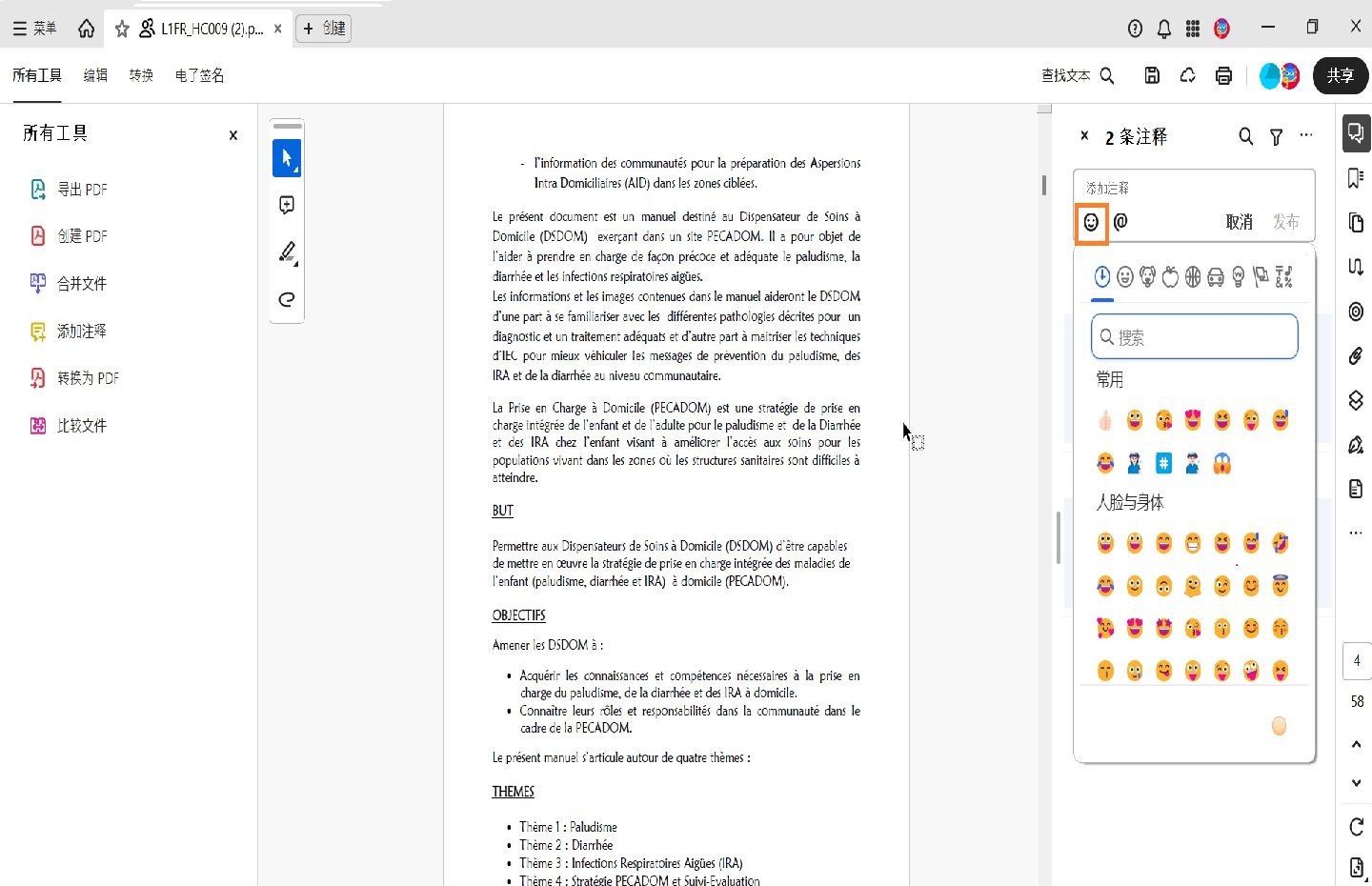Choose the emoji skin tone swatch
Image resolution: width=1372 pixels, height=886 pixels.
tap(1280, 726)
